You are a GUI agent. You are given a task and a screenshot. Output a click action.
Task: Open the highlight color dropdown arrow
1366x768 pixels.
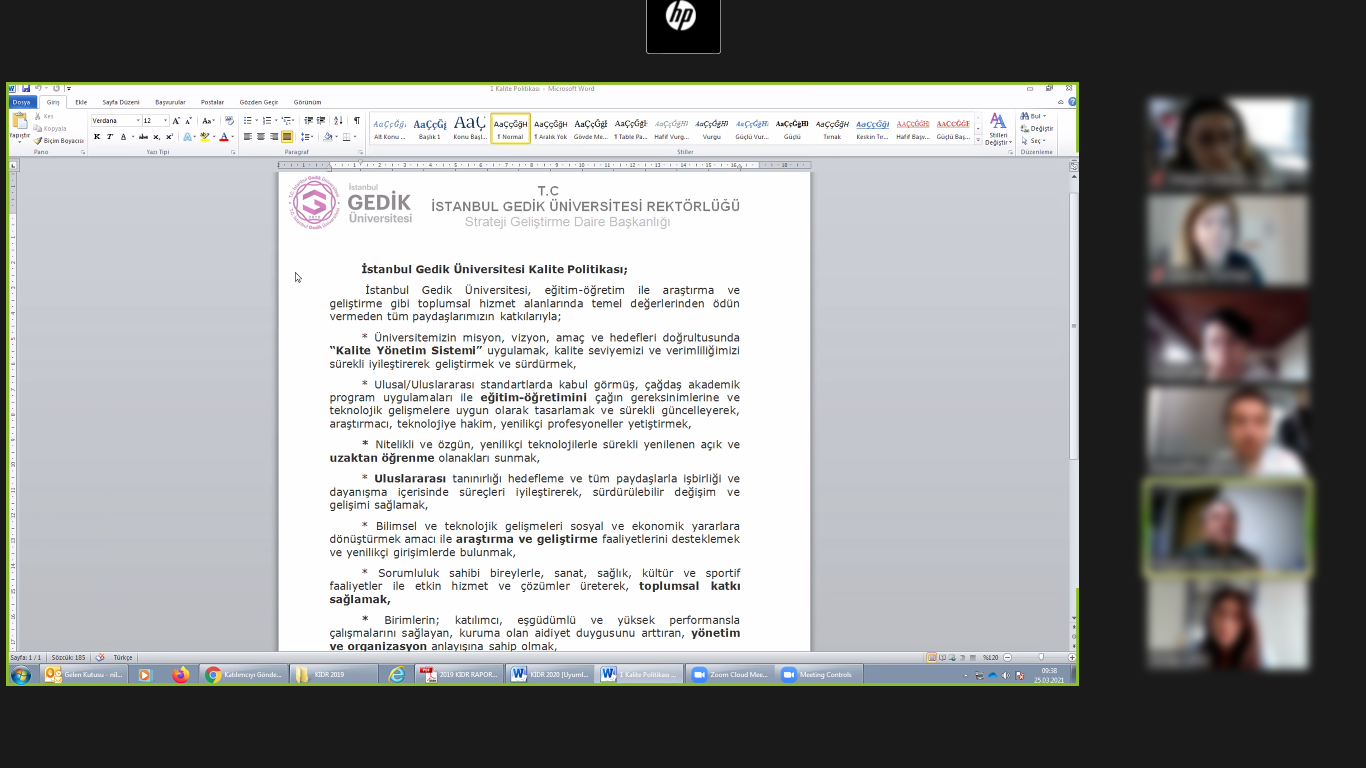(214, 137)
